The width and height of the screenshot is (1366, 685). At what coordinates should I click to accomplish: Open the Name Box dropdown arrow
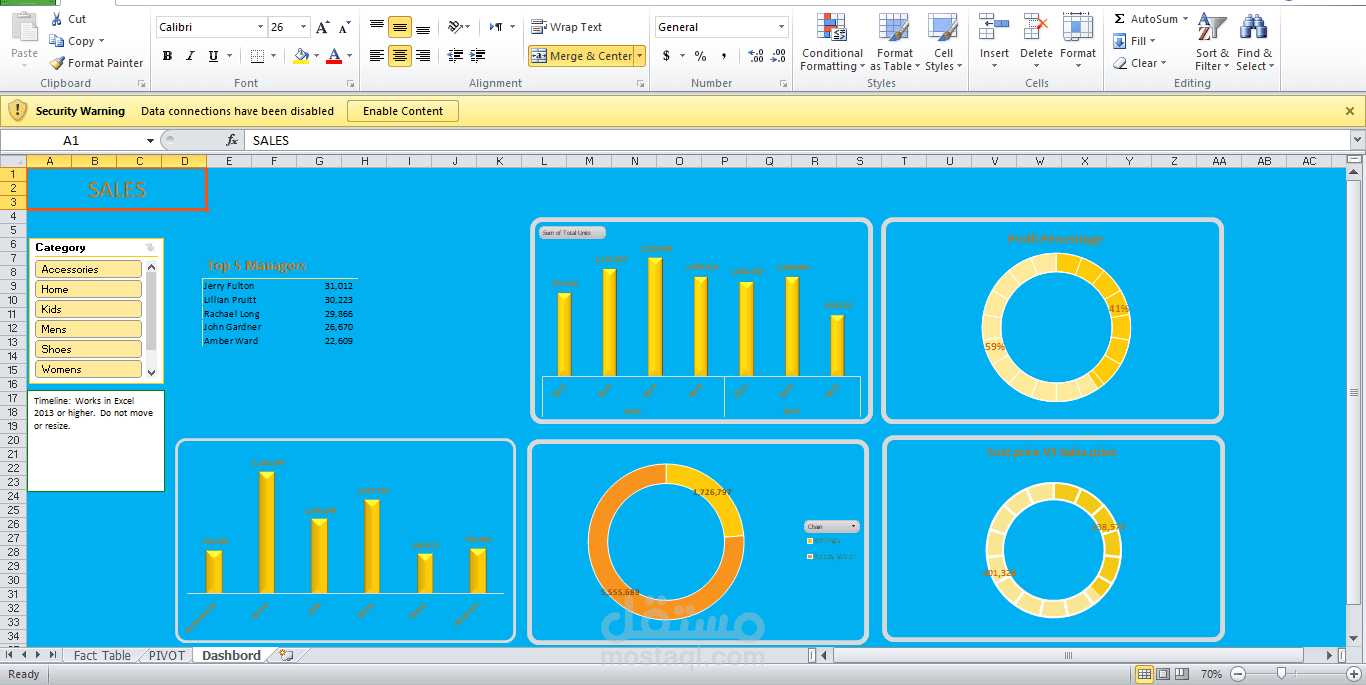tap(150, 141)
